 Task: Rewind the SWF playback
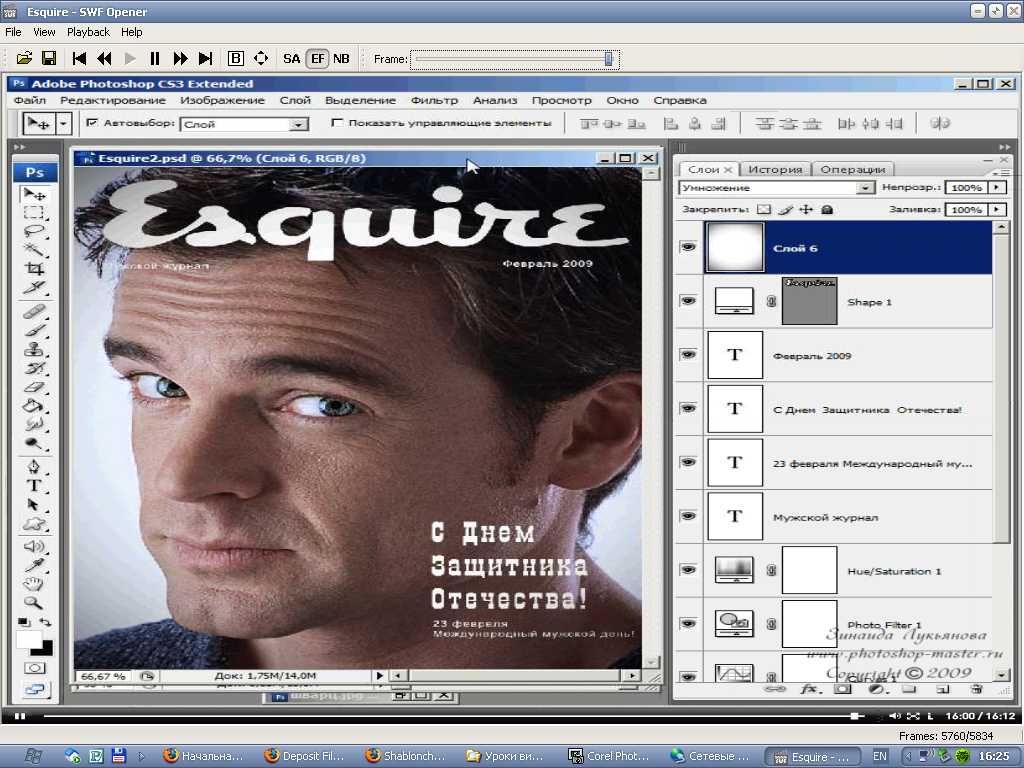tap(104, 58)
